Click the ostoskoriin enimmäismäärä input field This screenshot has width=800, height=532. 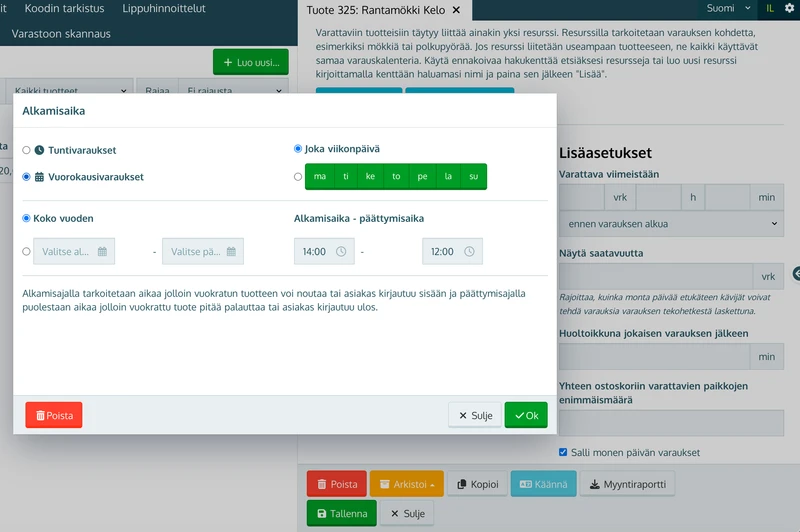point(671,423)
